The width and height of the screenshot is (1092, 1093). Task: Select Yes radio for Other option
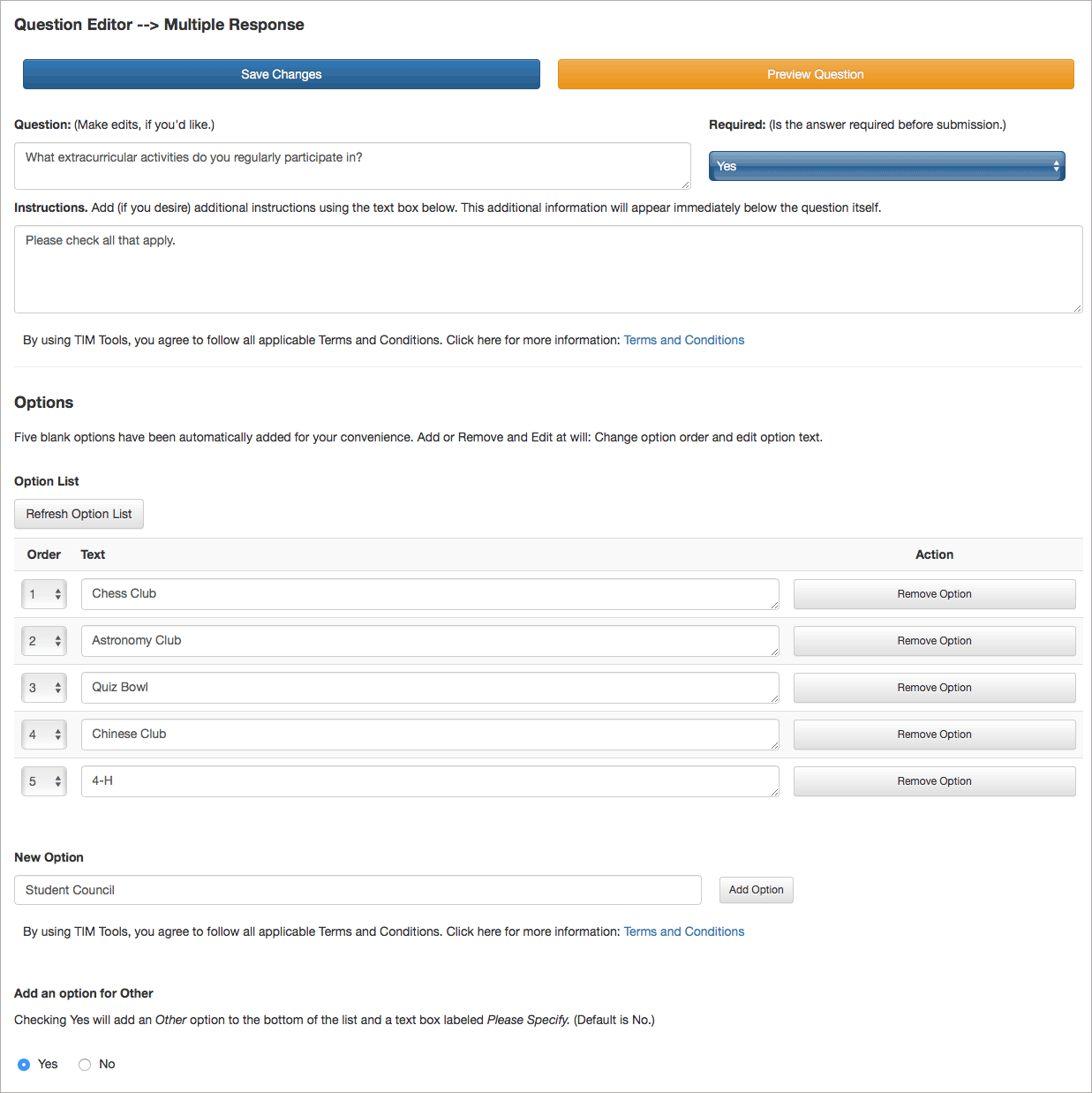click(24, 1065)
